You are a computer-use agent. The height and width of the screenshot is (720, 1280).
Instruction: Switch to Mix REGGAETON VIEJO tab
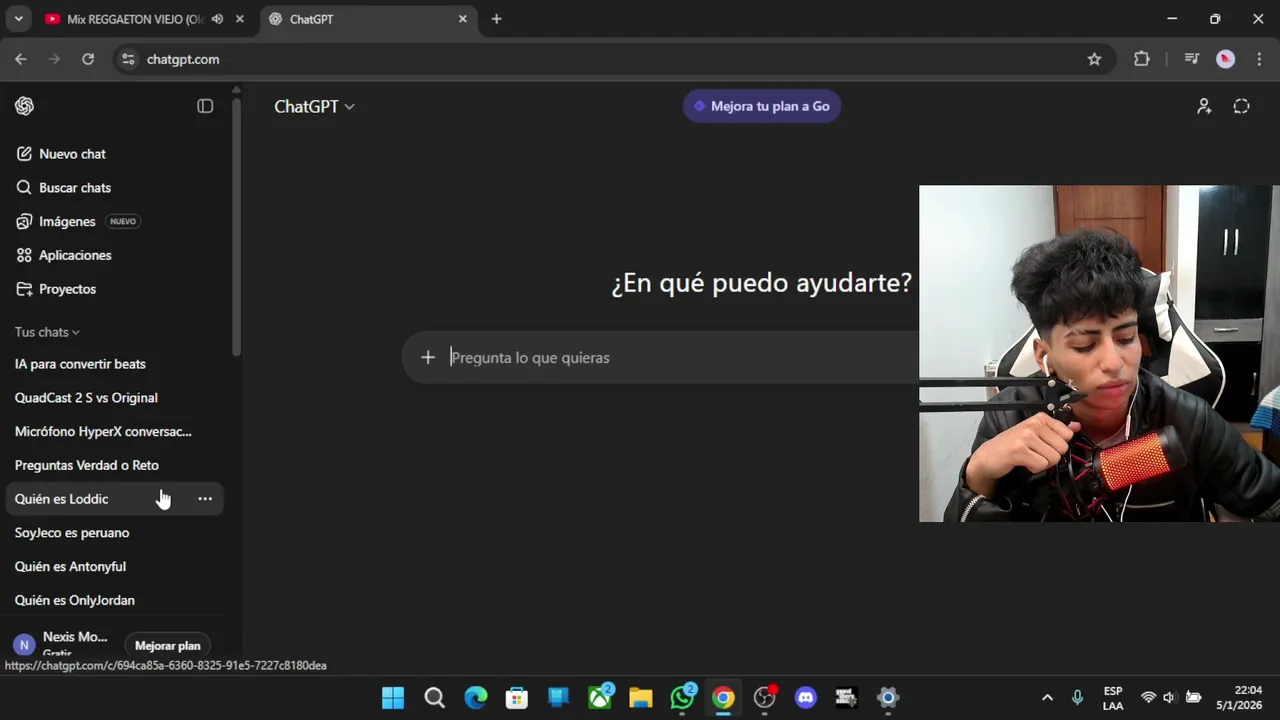tap(131, 19)
